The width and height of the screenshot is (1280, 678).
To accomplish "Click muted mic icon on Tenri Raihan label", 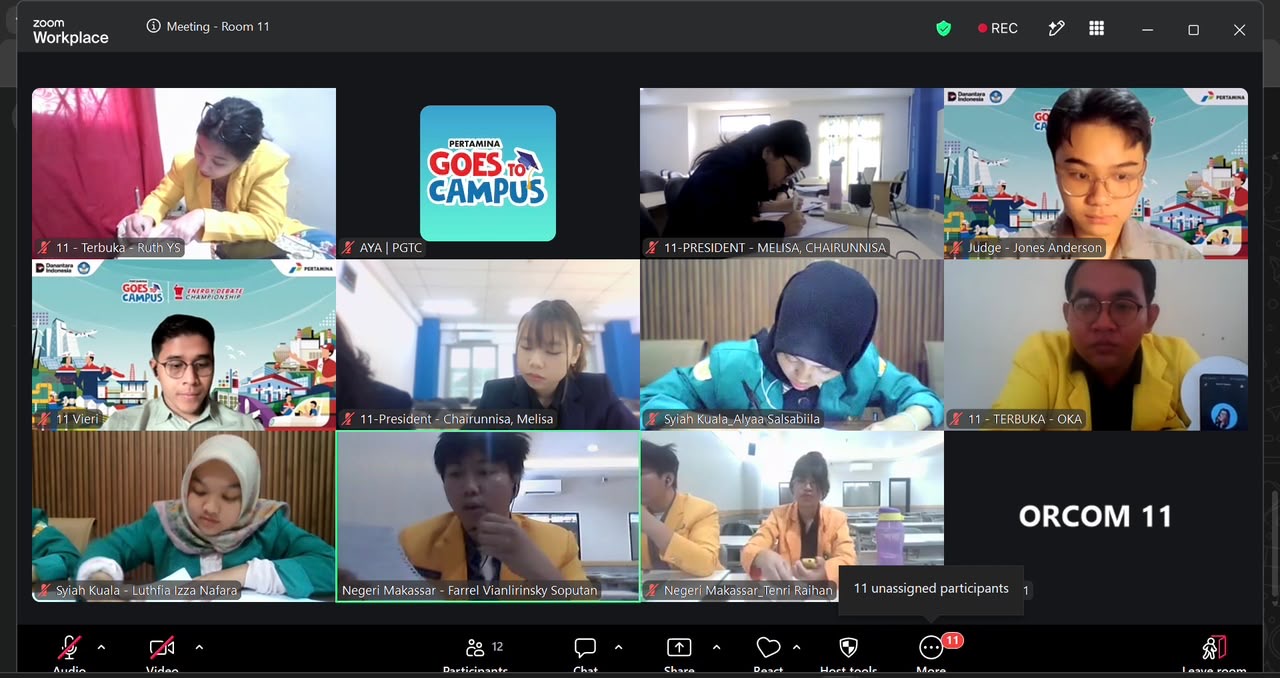I will [652, 590].
